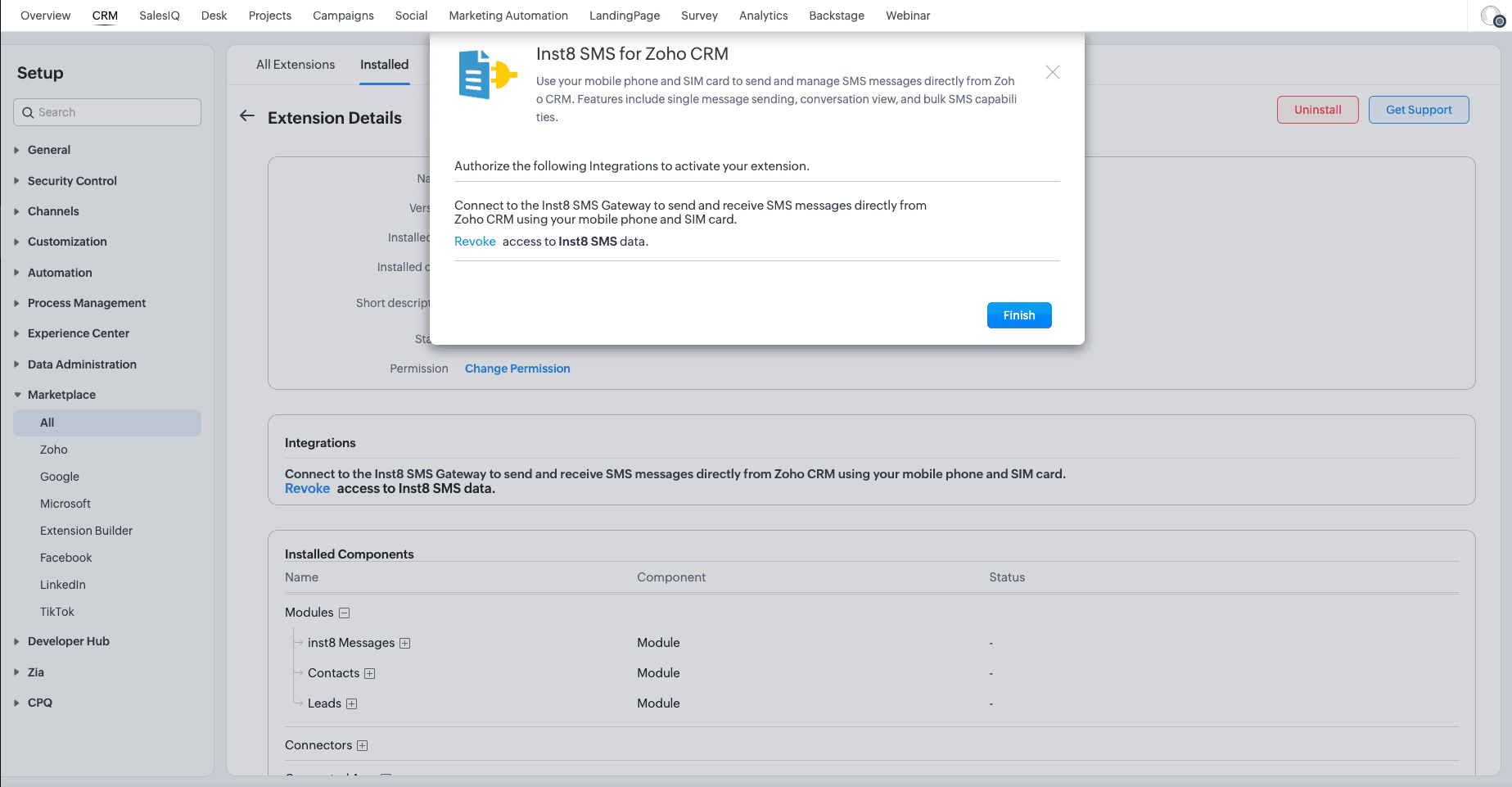
Task: Go back using the Extension Details arrow
Action: 247,116
